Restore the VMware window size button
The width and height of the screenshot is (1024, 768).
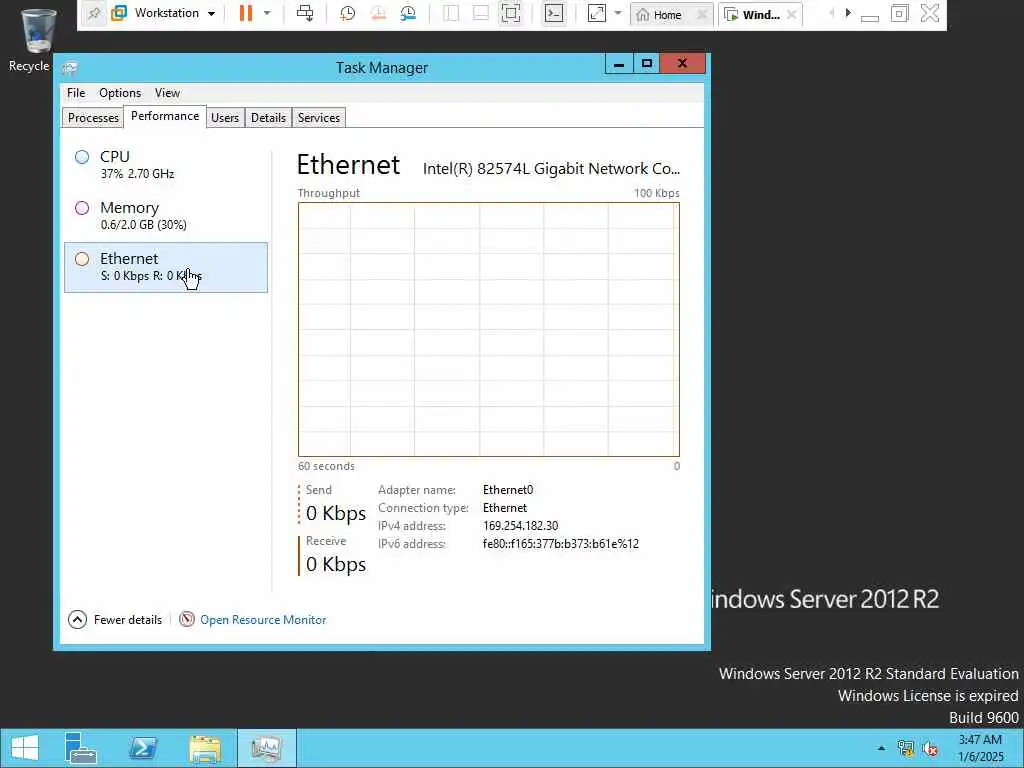(899, 13)
